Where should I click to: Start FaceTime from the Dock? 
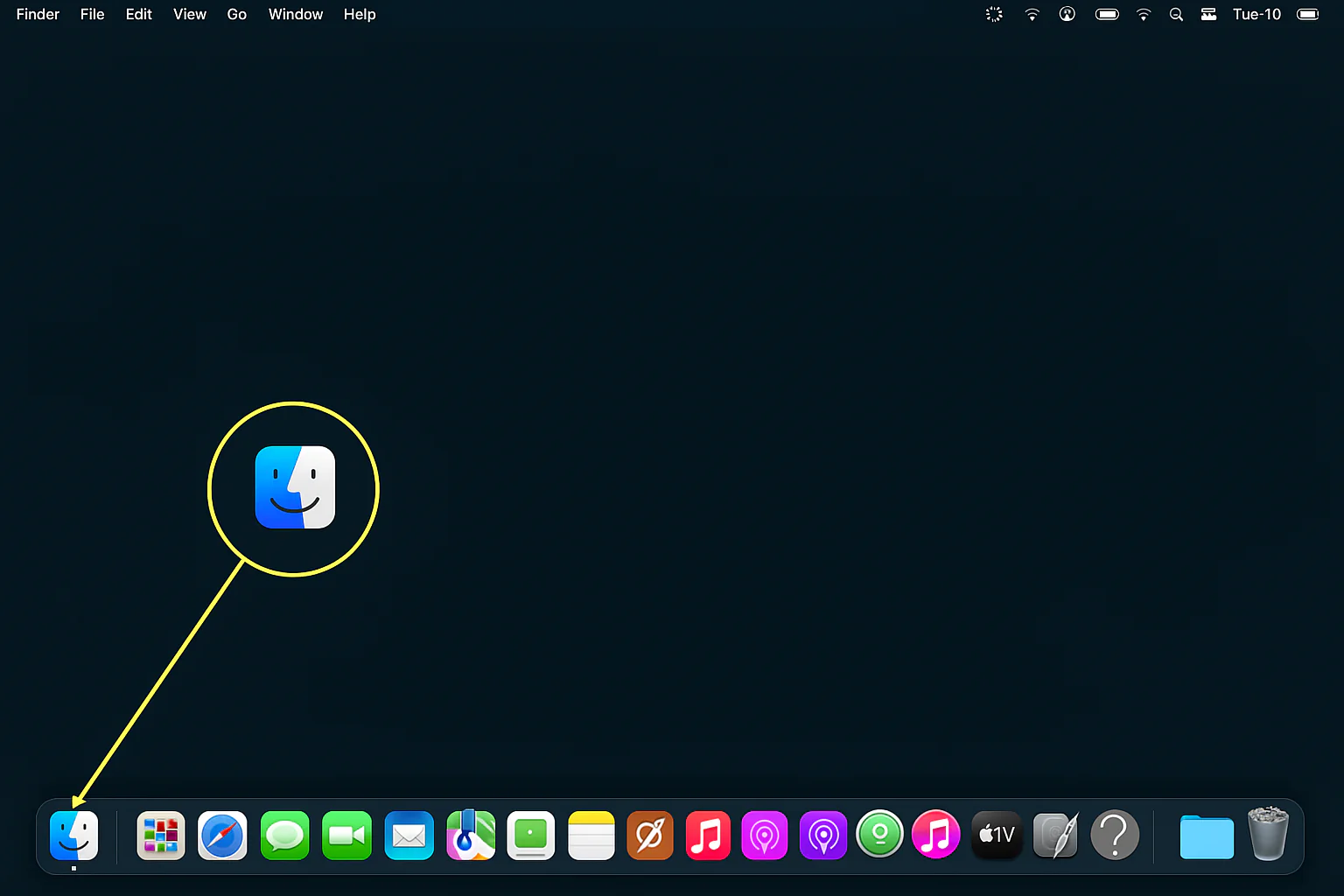(x=346, y=836)
